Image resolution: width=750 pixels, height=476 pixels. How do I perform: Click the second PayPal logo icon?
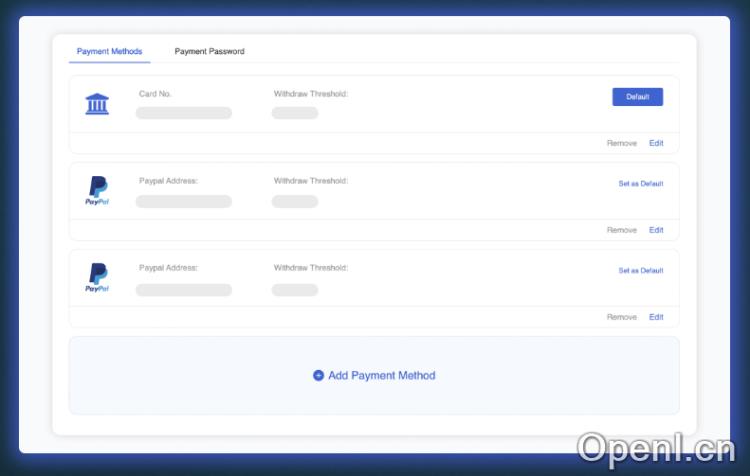[97, 277]
